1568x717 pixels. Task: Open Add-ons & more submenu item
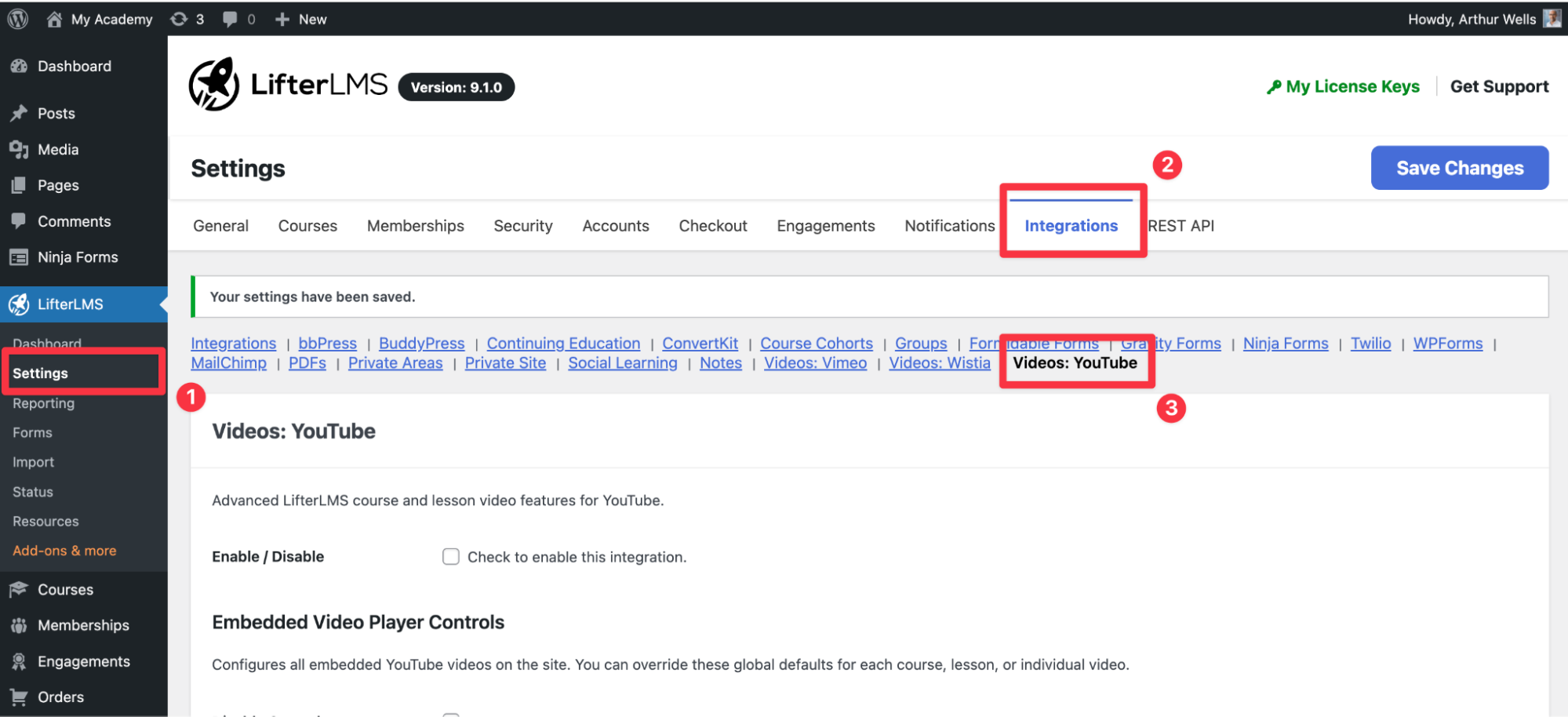[64, 551]
